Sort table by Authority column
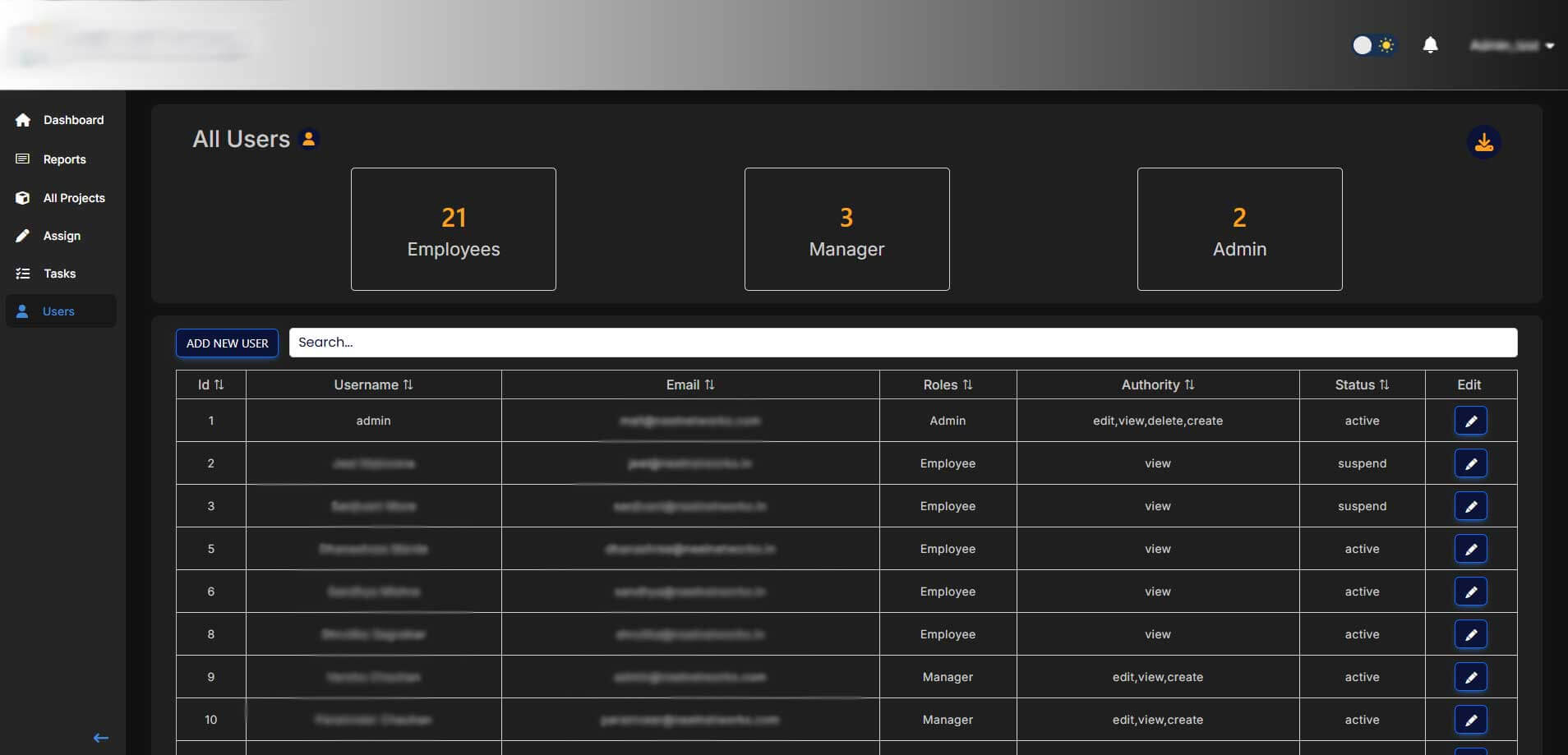1568x755 pixels. coord(1158,384)
